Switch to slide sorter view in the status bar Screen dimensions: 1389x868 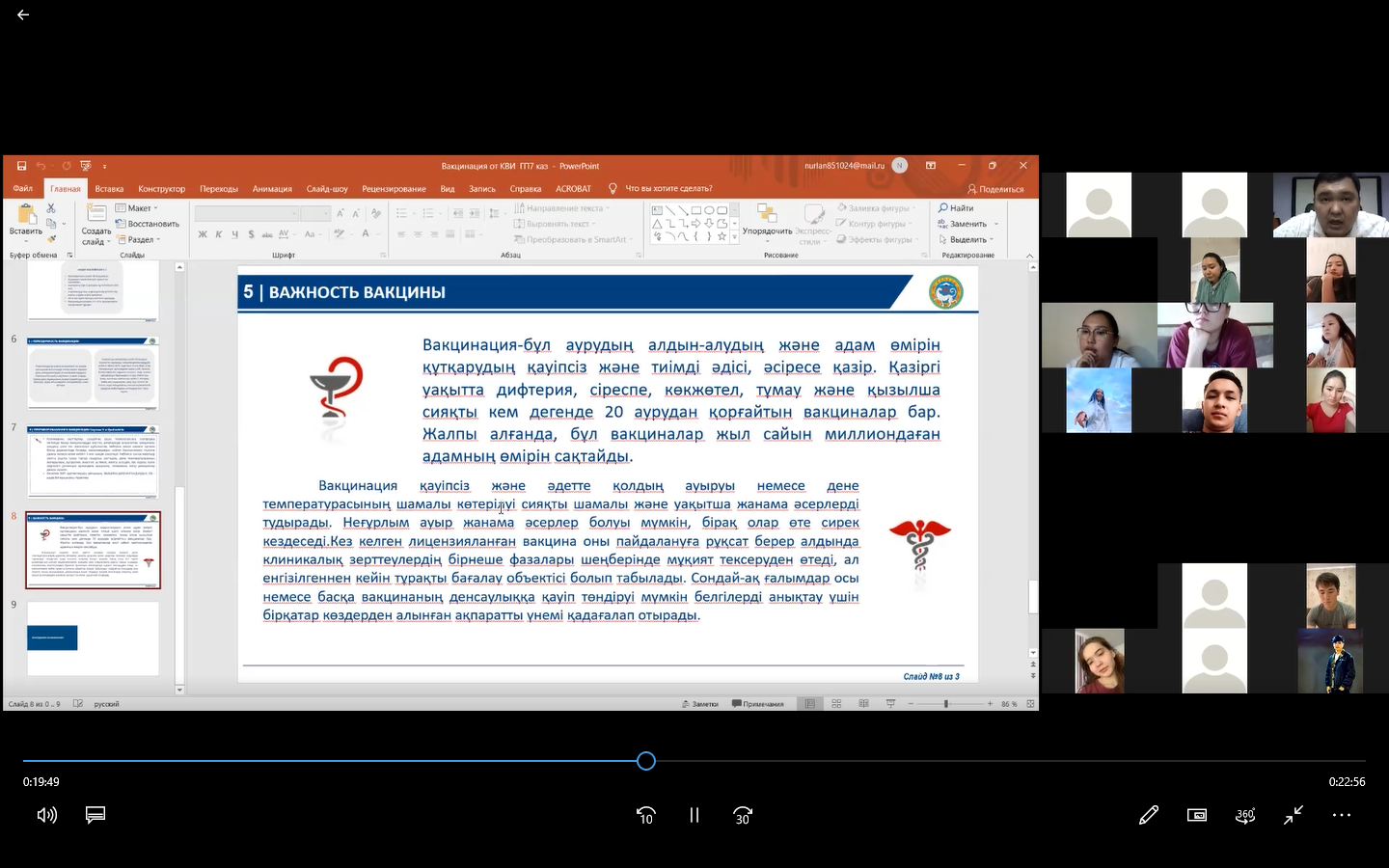836,704
